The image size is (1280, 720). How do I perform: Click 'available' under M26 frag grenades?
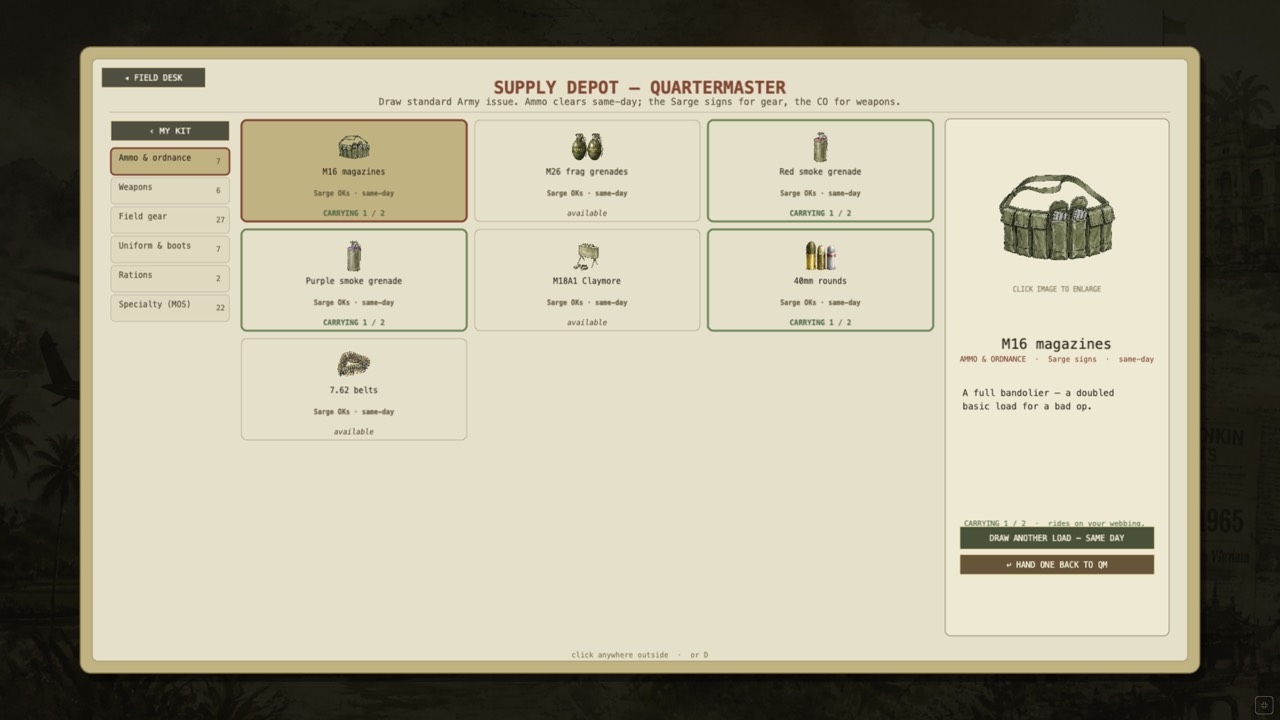click(587, 213)
